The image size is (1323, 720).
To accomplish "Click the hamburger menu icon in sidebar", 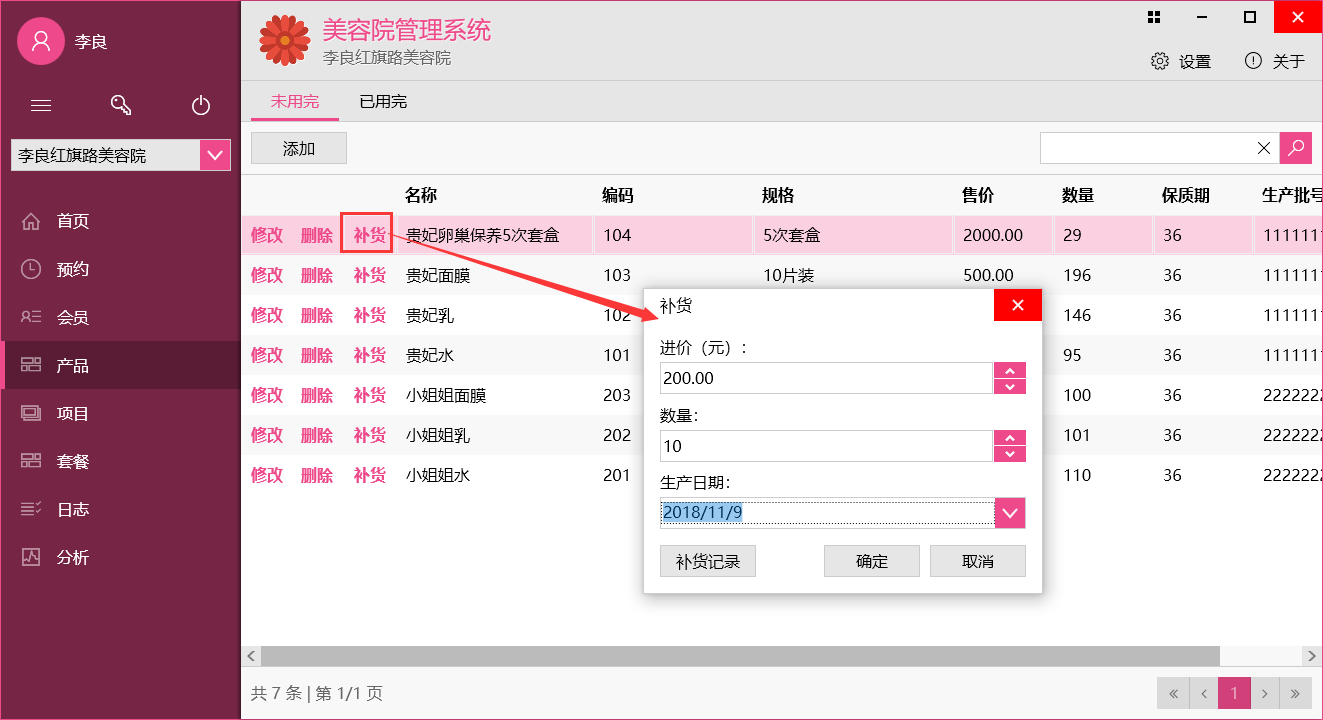I will pos(41,105).
